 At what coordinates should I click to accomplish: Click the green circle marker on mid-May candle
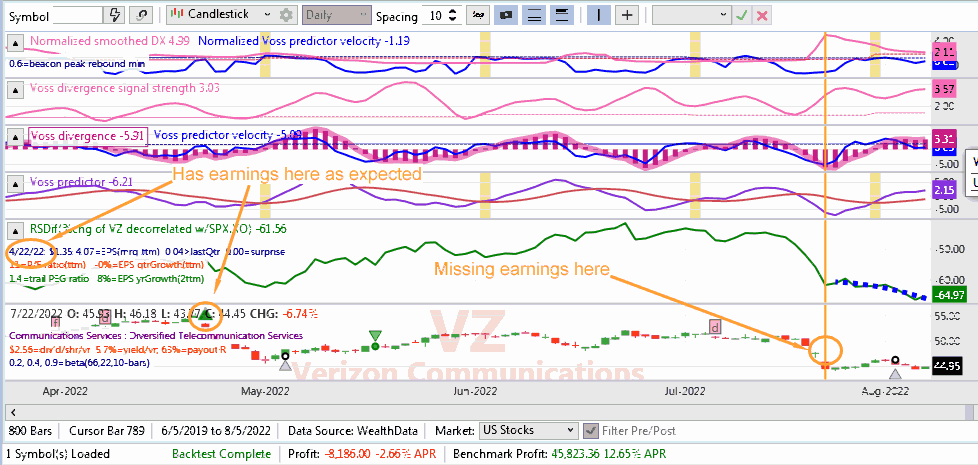coord(375,346)
